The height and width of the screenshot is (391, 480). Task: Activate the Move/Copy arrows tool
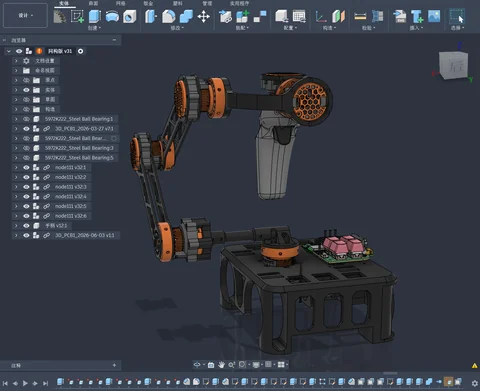point(203,16)
